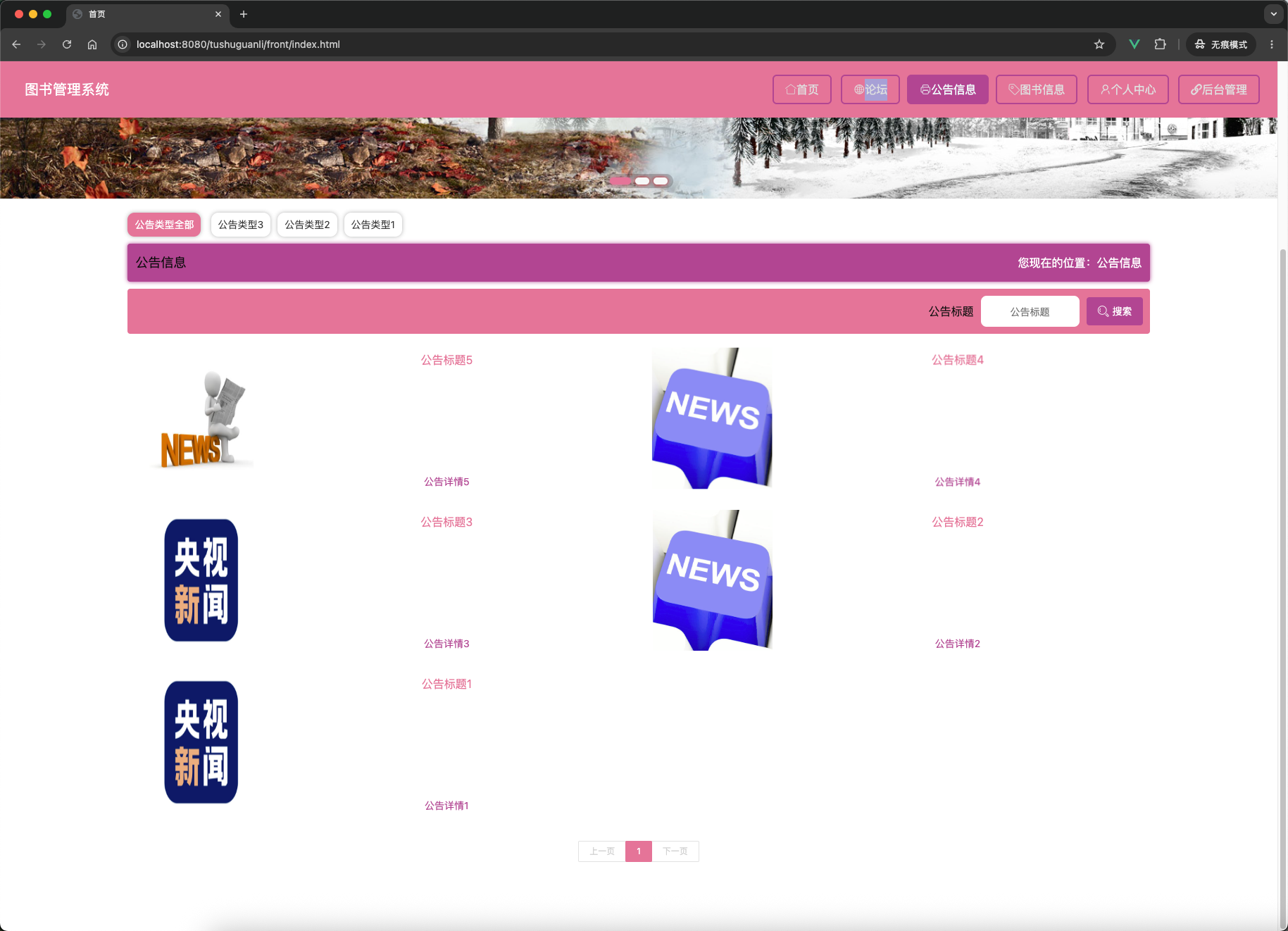The image size is (1288, 931).
Task: Select third carousel indicator dot
Action: click(661, 181)
